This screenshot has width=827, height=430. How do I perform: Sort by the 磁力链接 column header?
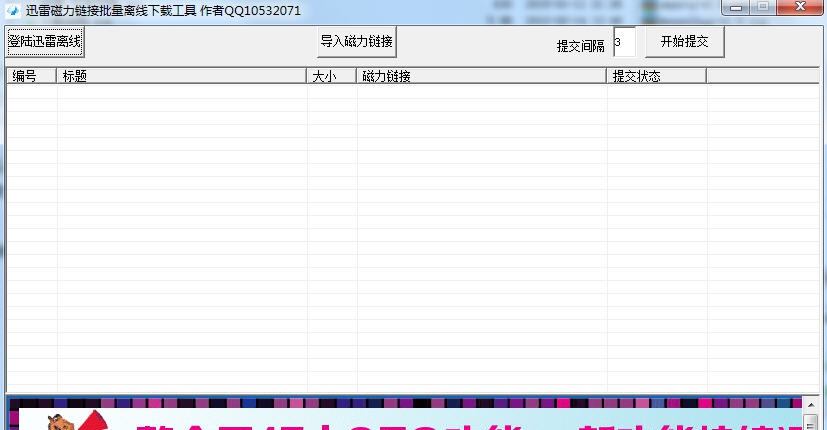(x=482, y=76)
